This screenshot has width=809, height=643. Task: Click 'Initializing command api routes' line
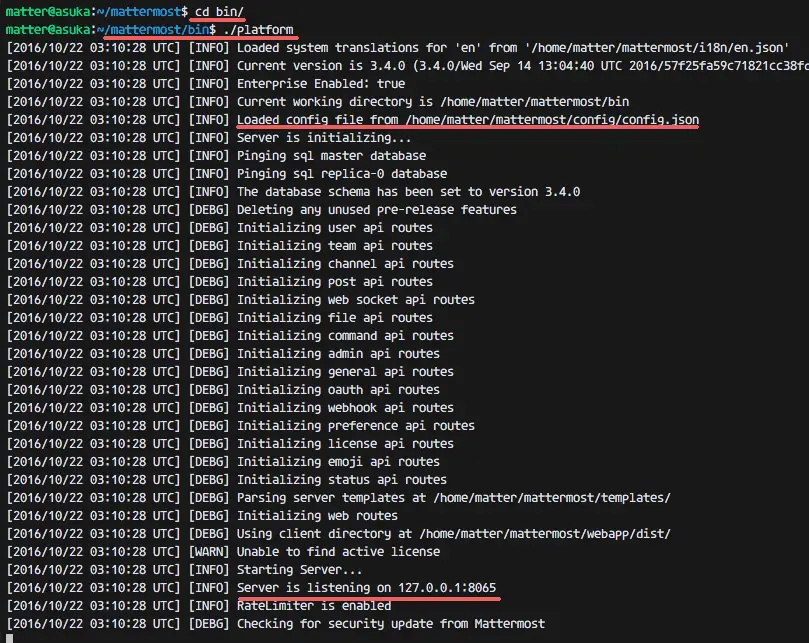pos(345,336)
